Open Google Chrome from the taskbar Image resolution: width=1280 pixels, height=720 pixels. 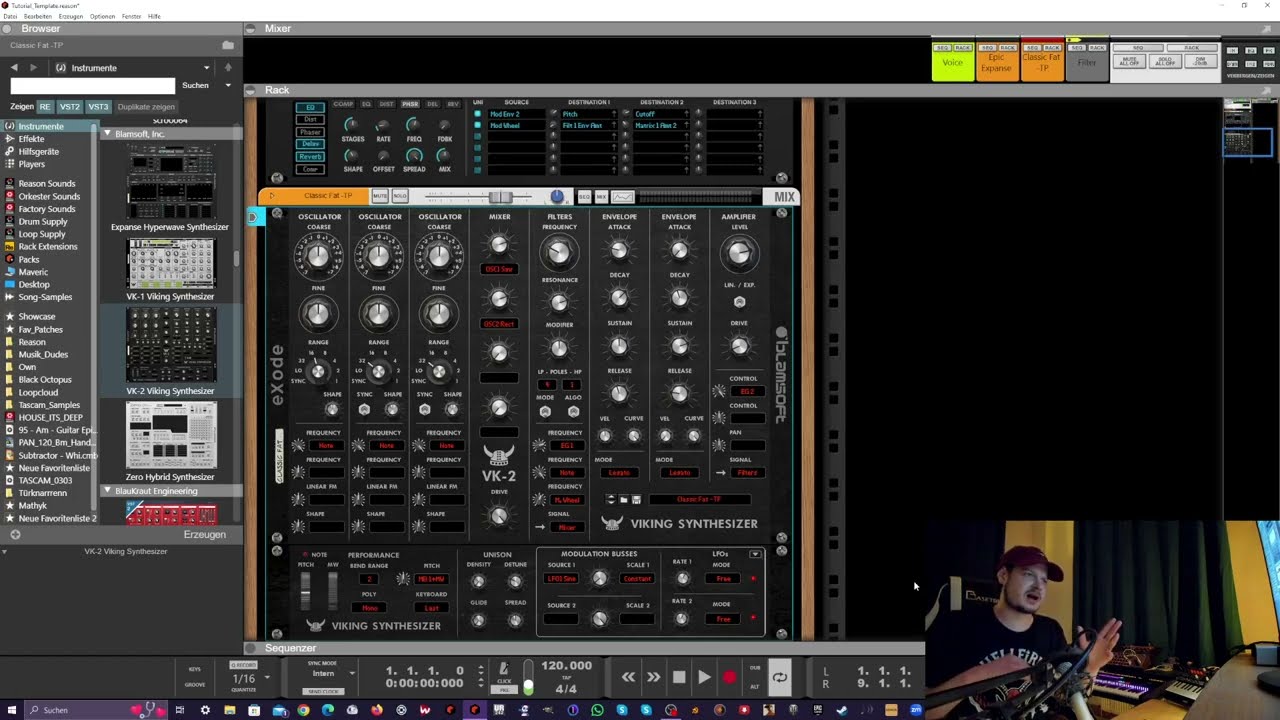[303, 710]
